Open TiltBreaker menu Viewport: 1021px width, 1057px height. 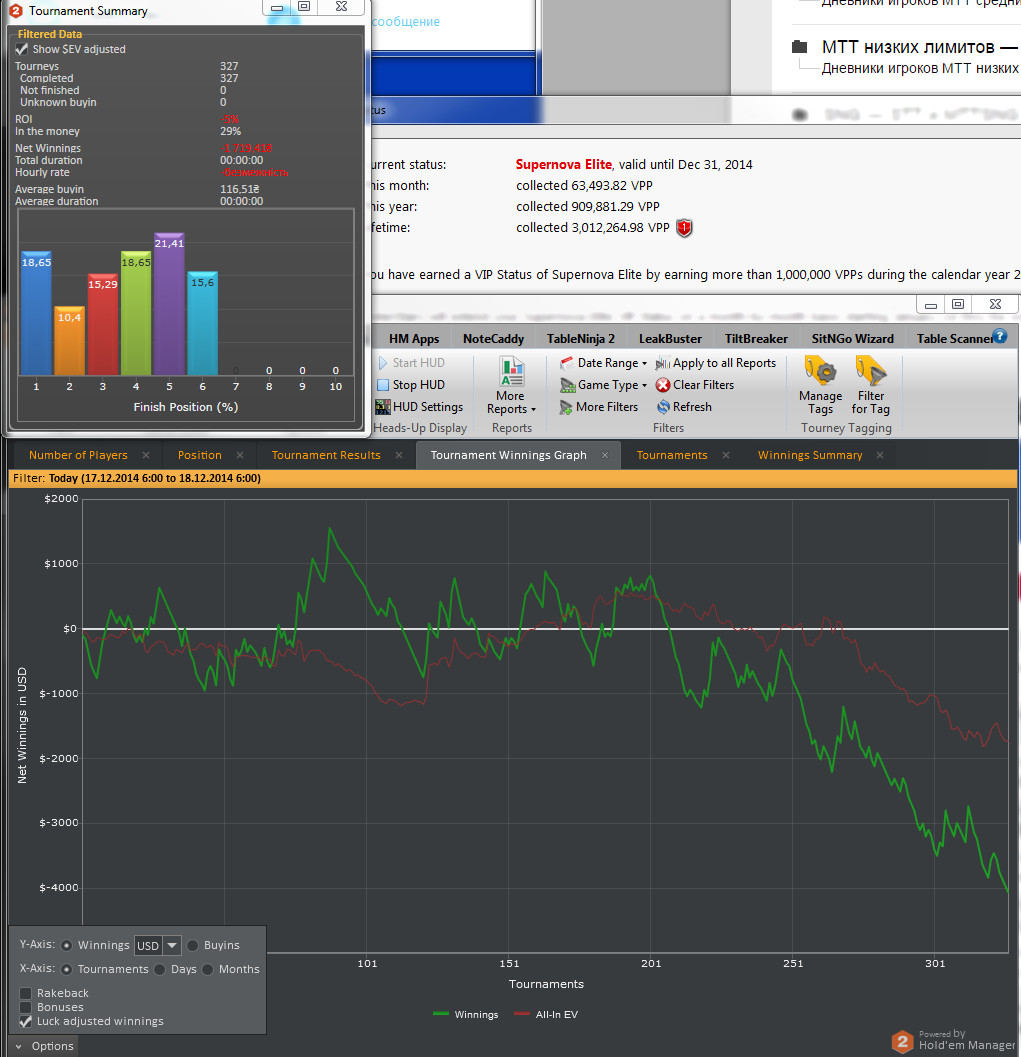(756, 339)
